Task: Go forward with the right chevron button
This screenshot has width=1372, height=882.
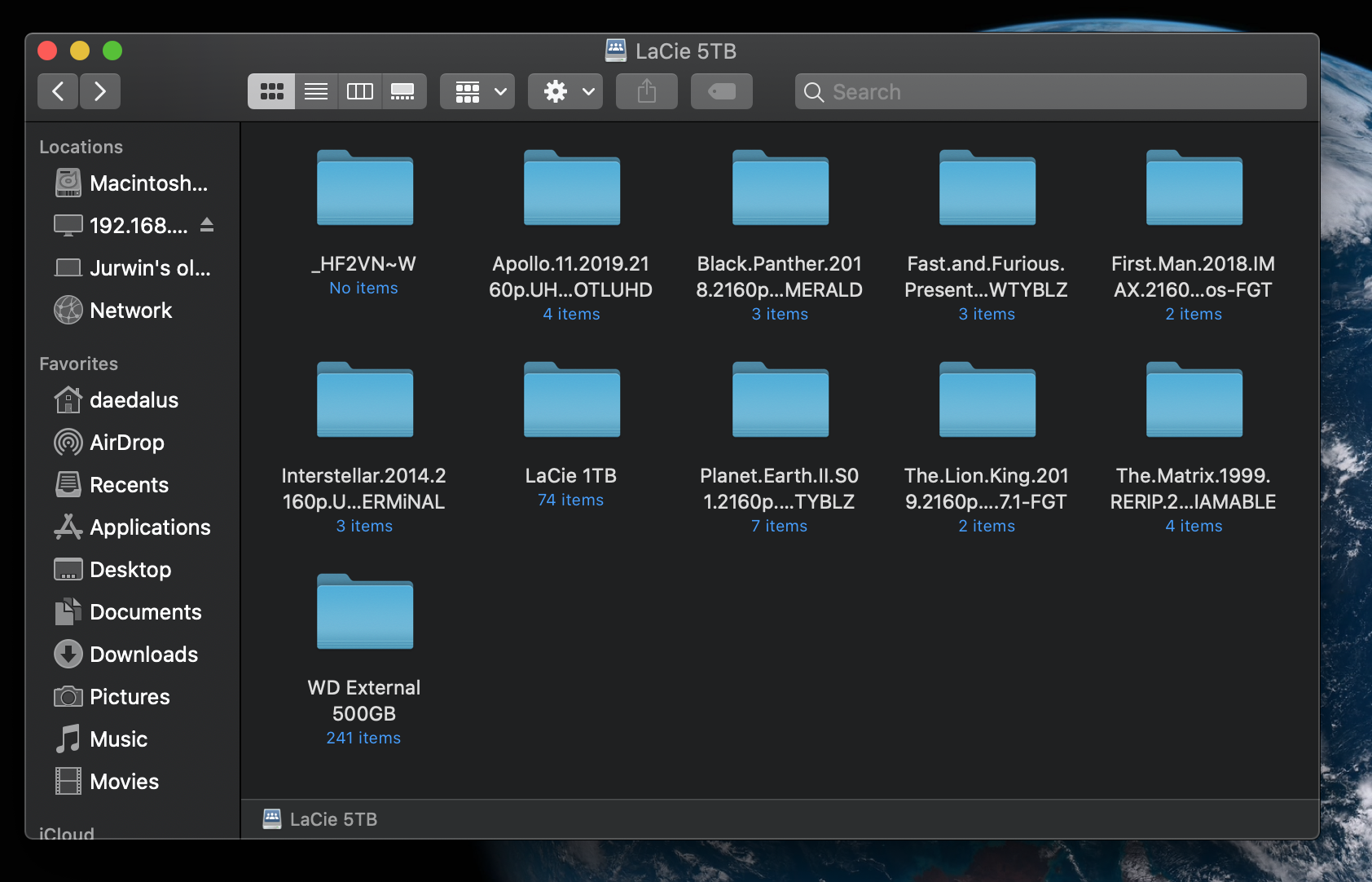Action: (100, 91)
